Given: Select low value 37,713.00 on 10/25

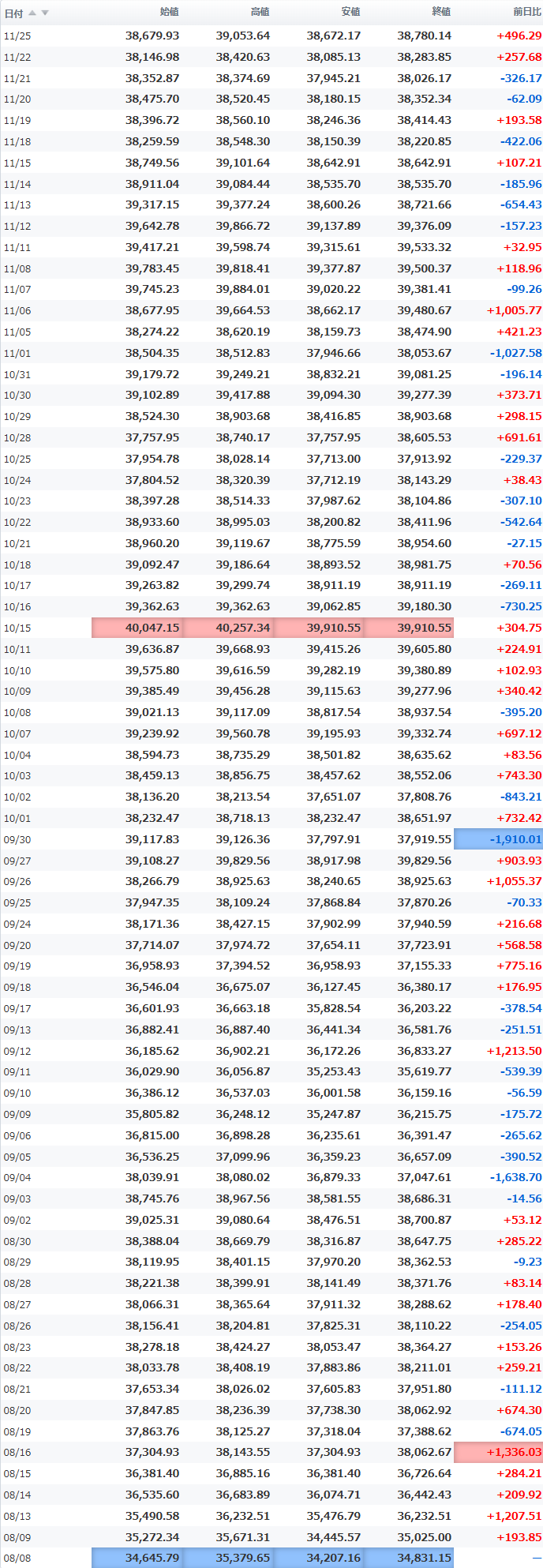Looking at the screenshot, I should [x=334, y=460].
